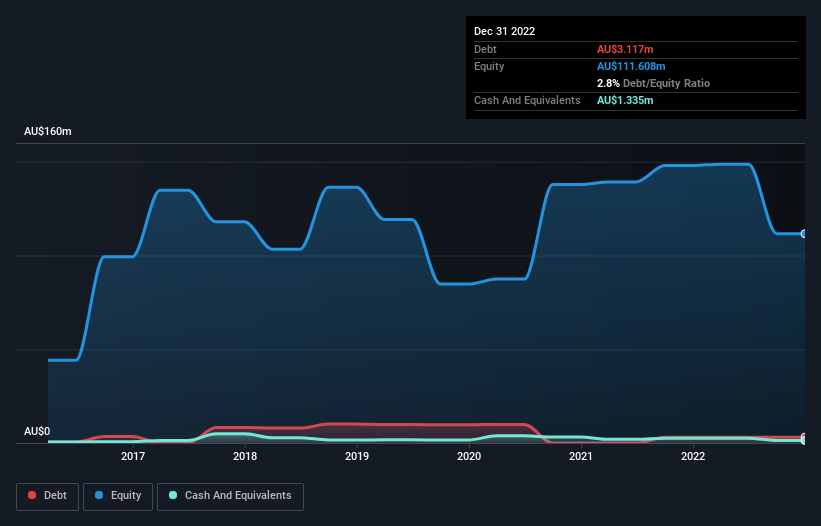
Task: Select the Cash data point at chart end
Action: pyautogui.click(x=804, y=441)
